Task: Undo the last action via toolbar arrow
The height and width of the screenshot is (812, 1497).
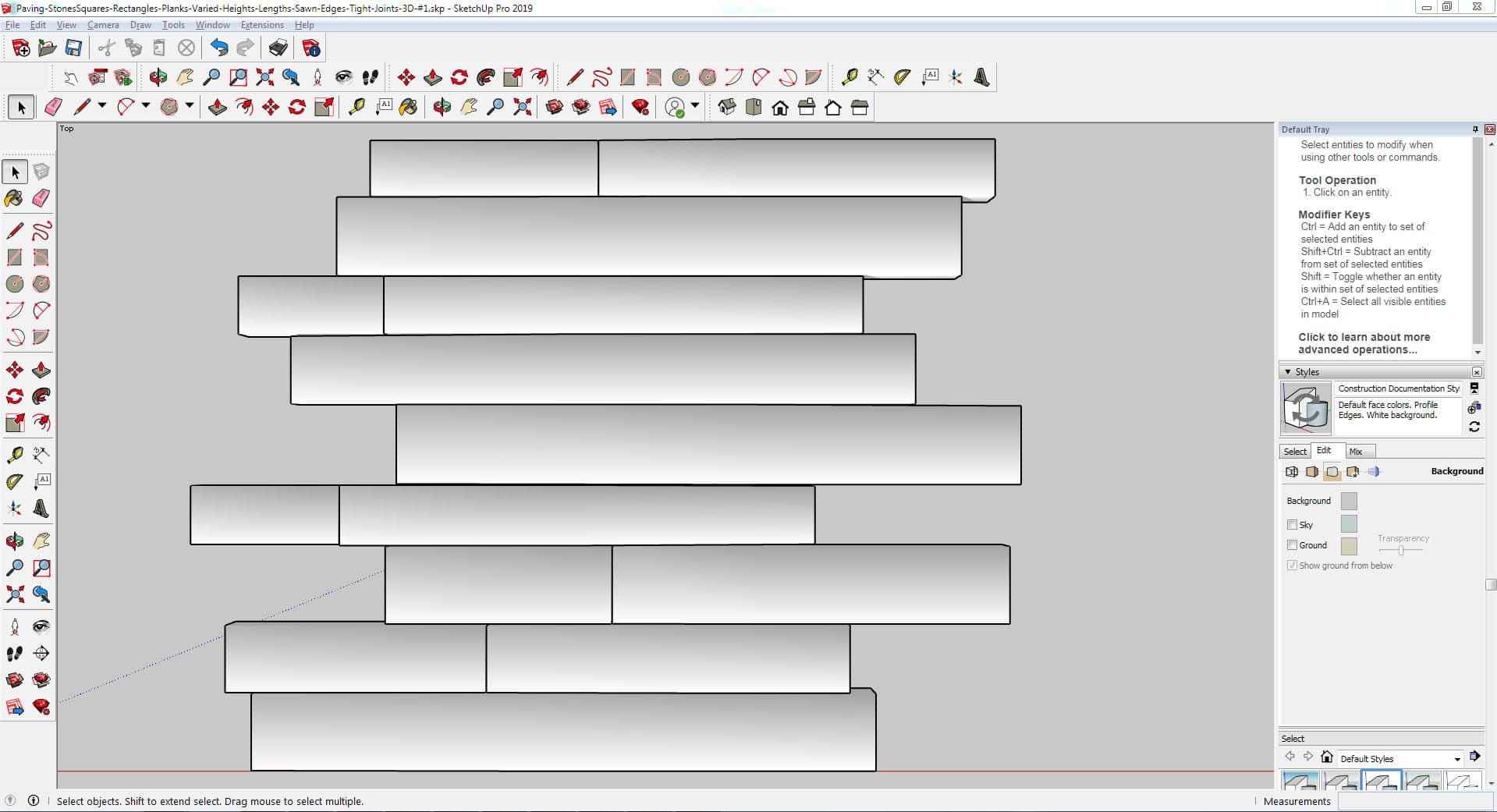Action: point(219,48)
